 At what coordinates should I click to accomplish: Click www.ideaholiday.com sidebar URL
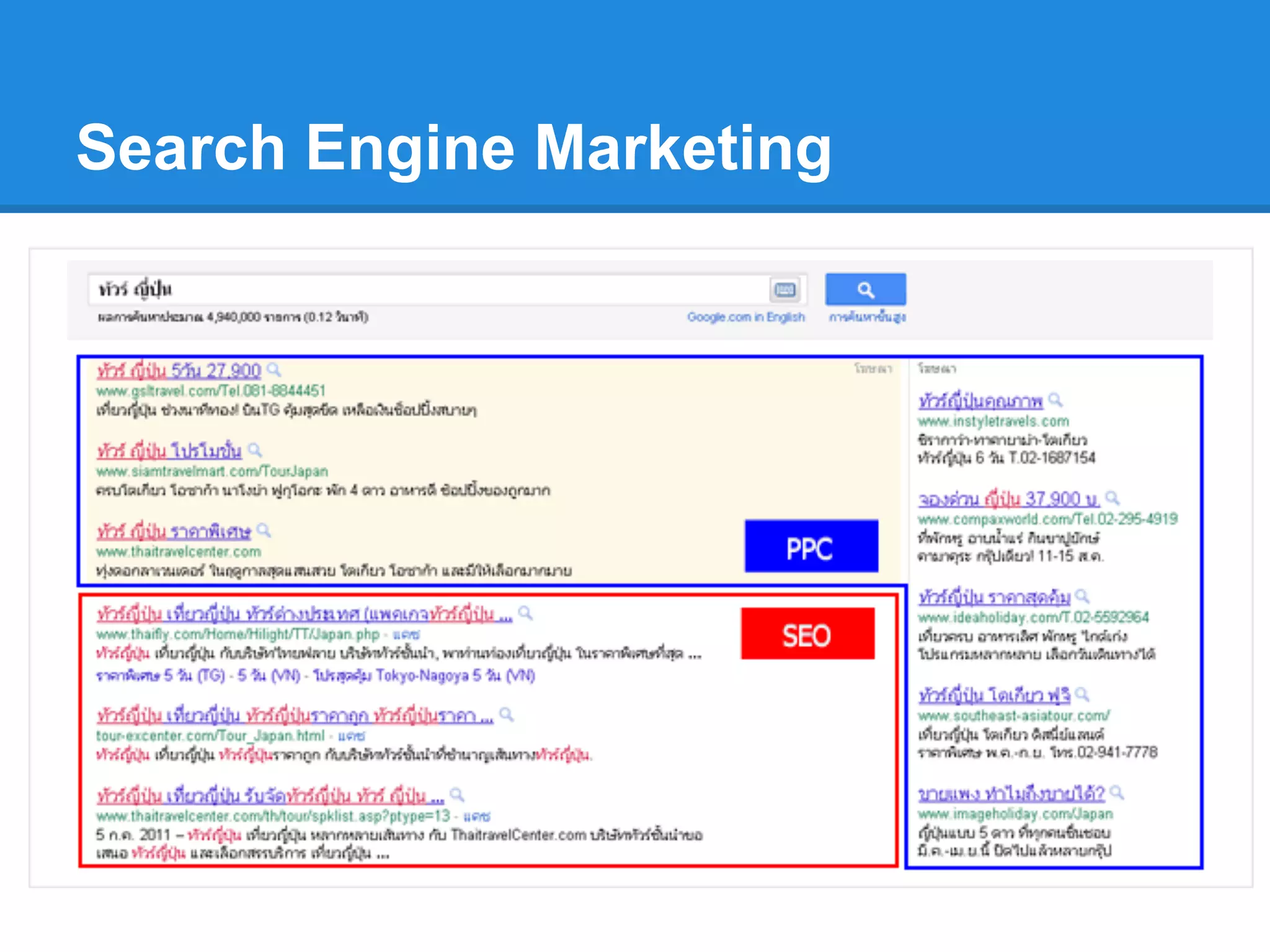(x=1034, y=617)
